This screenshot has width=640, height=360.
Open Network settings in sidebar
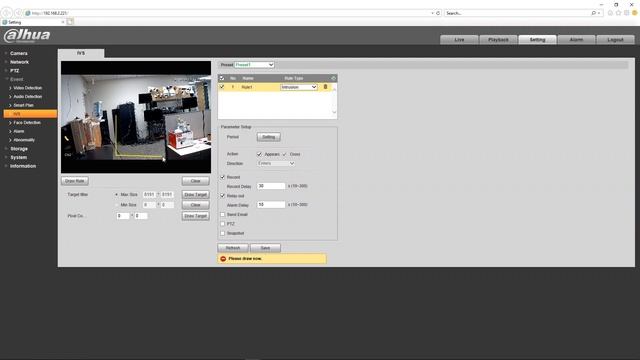[19, 62]
